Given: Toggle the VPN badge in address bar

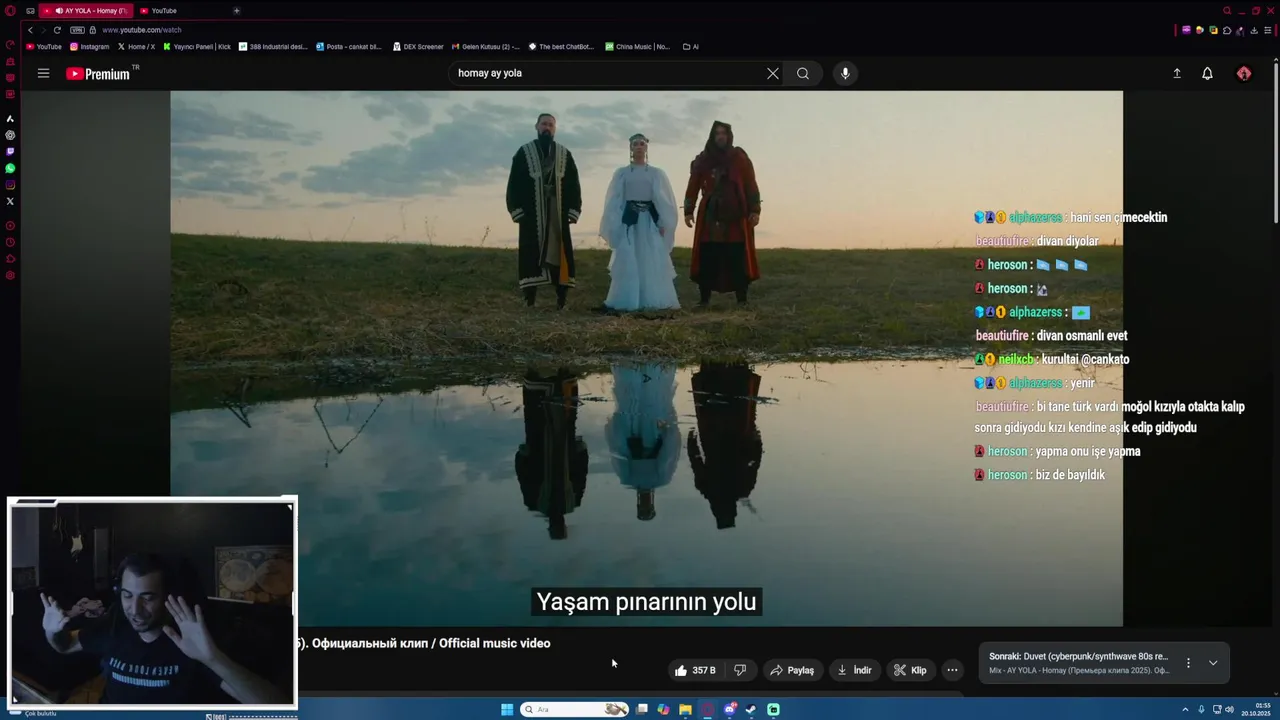Looking at the screenshot, I should [77, 30].
